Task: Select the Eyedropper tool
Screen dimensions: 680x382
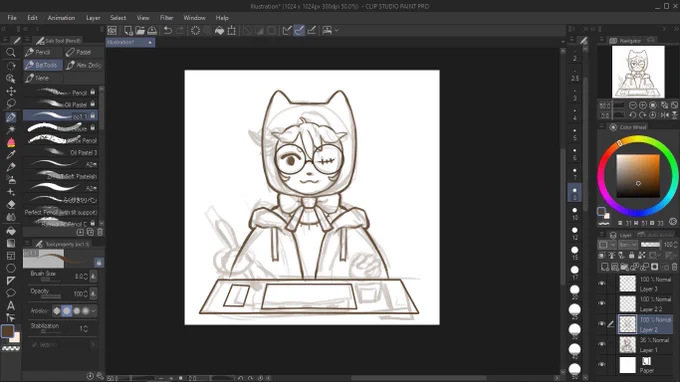Action: [x=11, y=154]
